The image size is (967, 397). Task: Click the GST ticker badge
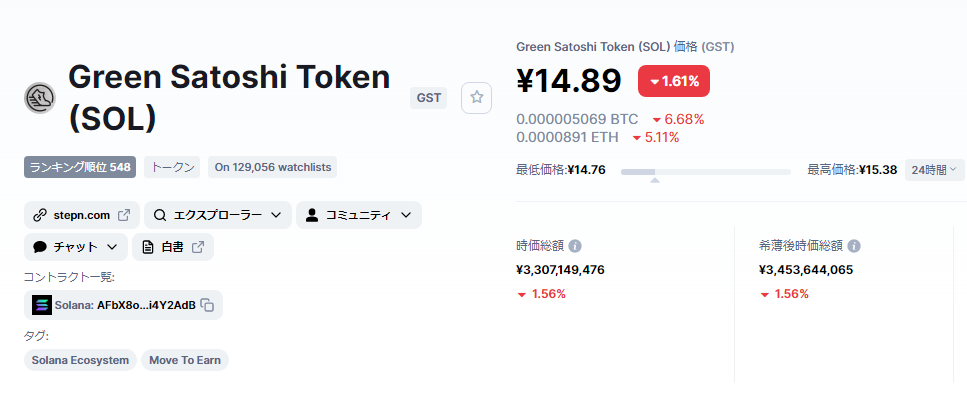coord(429,98)
